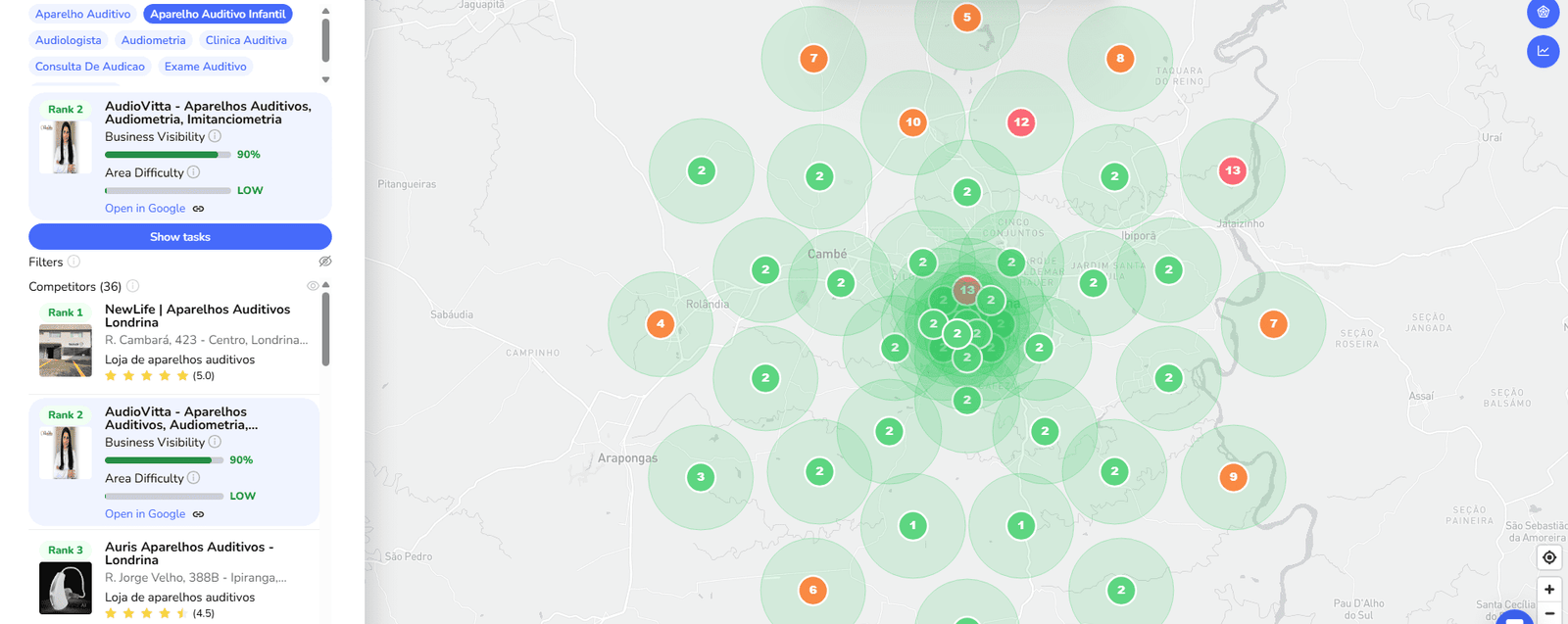Select the Clinica Auditiva keyword tab
Viewport: 1568px width, 624px height.
246,40
